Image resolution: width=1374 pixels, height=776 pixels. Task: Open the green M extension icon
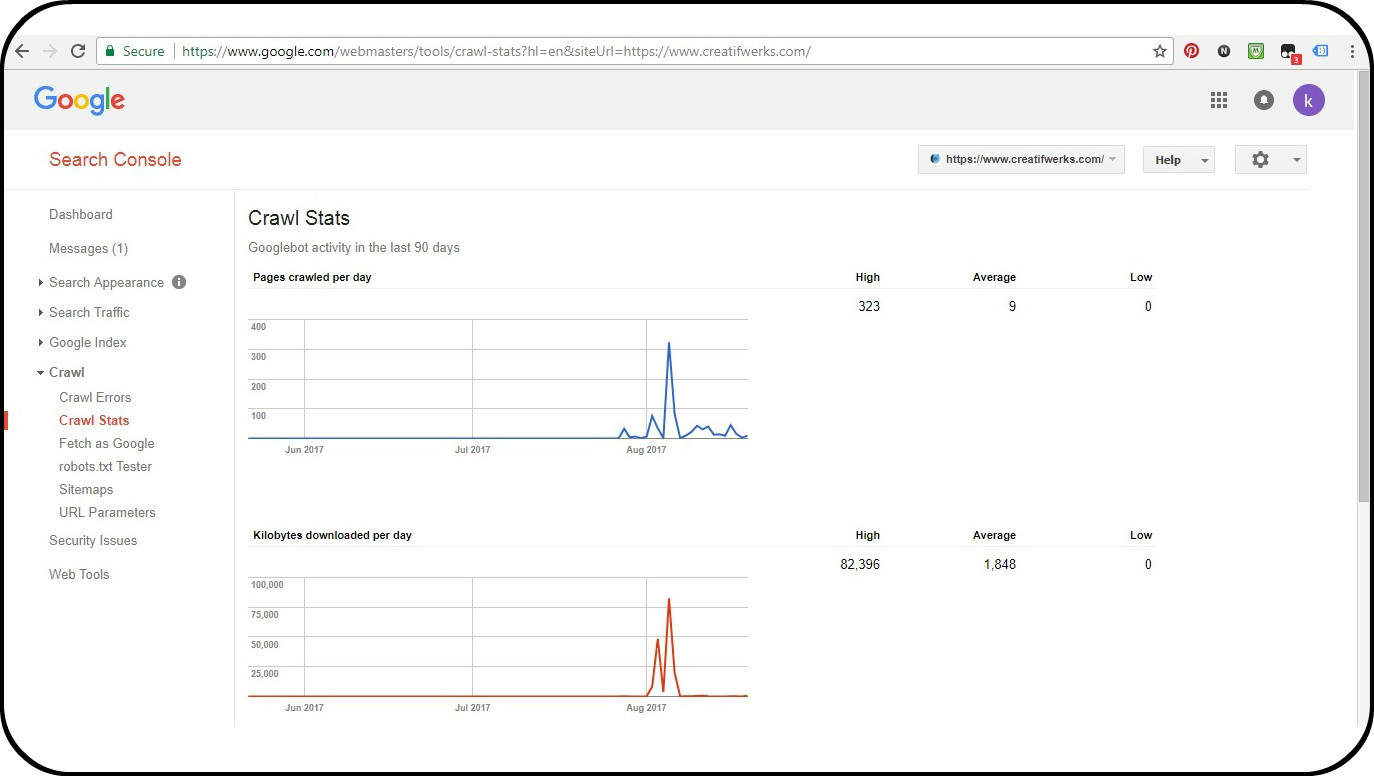1256,51
